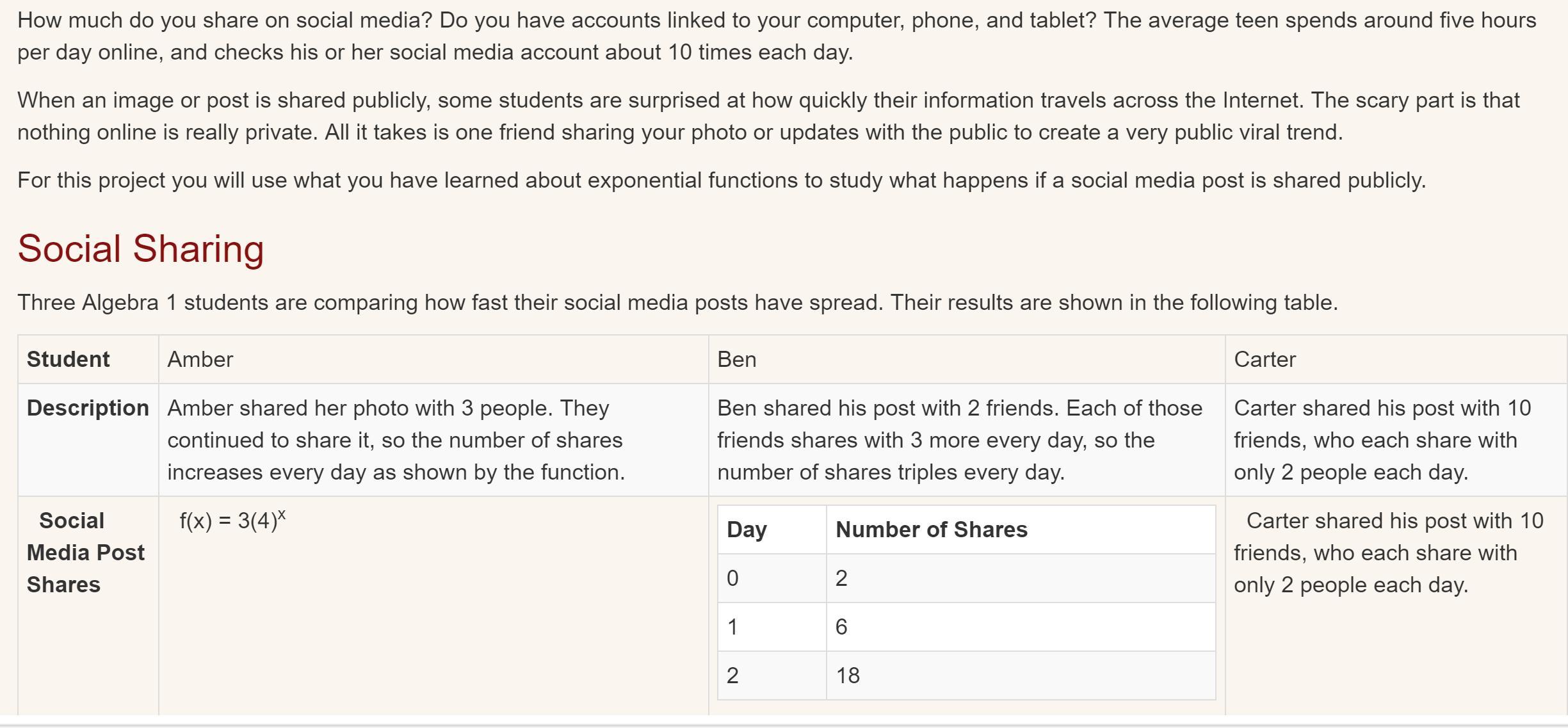This screenshot has height=728, width=1568.
Task: Click the paragraph starting "For this project"
Action: coord(722,180)
